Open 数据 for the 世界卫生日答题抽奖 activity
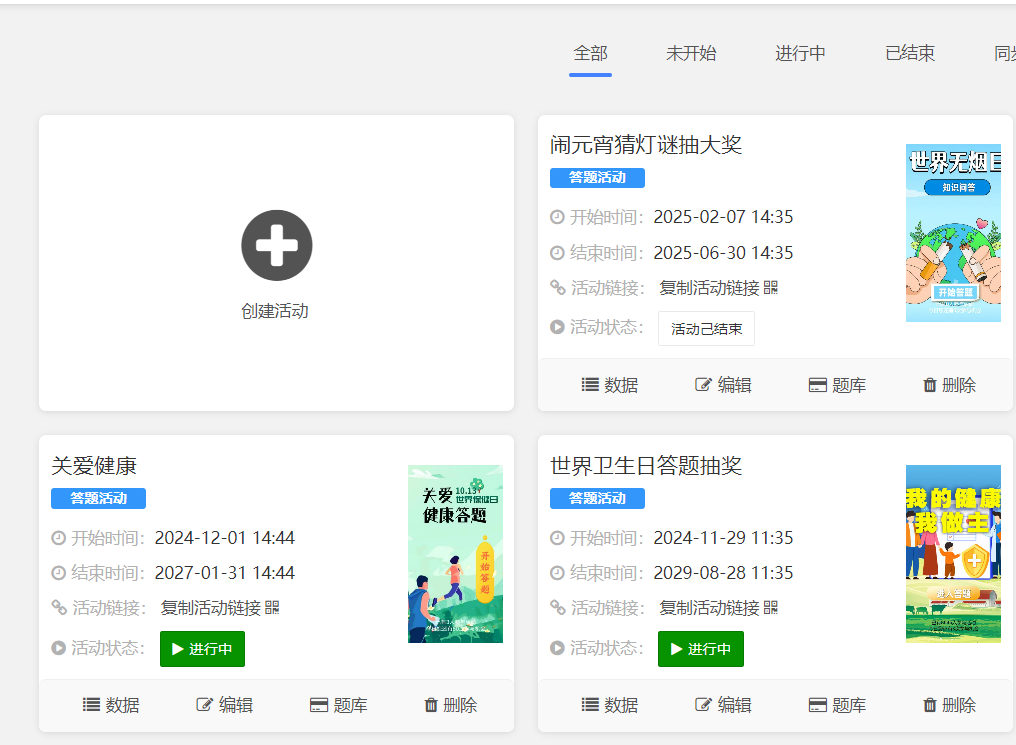Viewport: 1016px width, 745px height. click(x=609, y=704)
